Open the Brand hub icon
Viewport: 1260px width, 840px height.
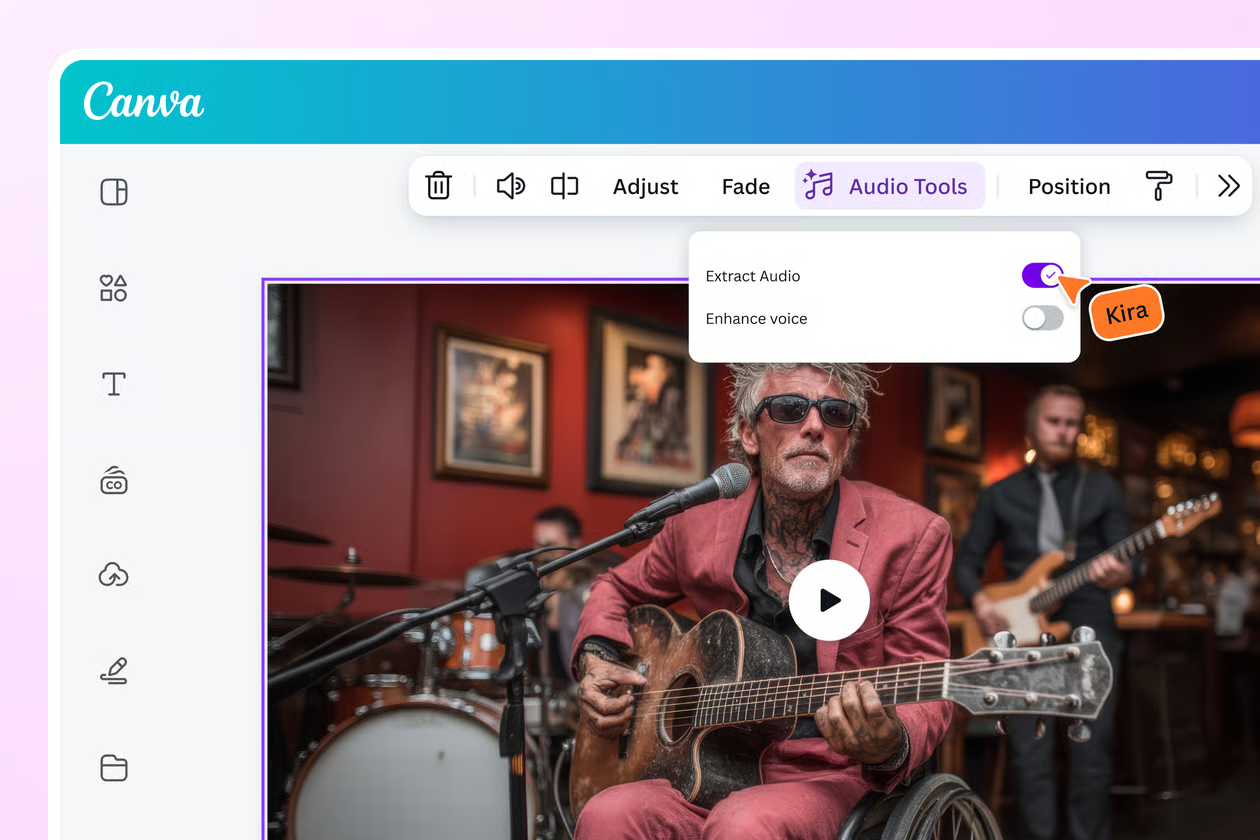(114, 481)
